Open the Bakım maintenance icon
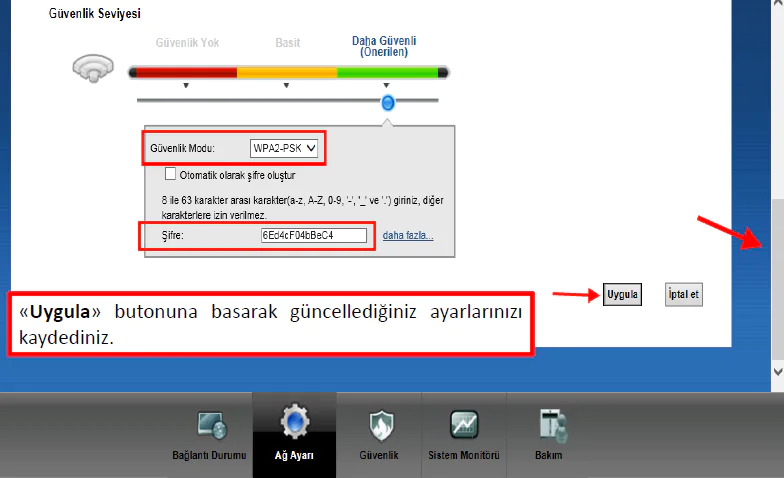 [x=552, y=426]
